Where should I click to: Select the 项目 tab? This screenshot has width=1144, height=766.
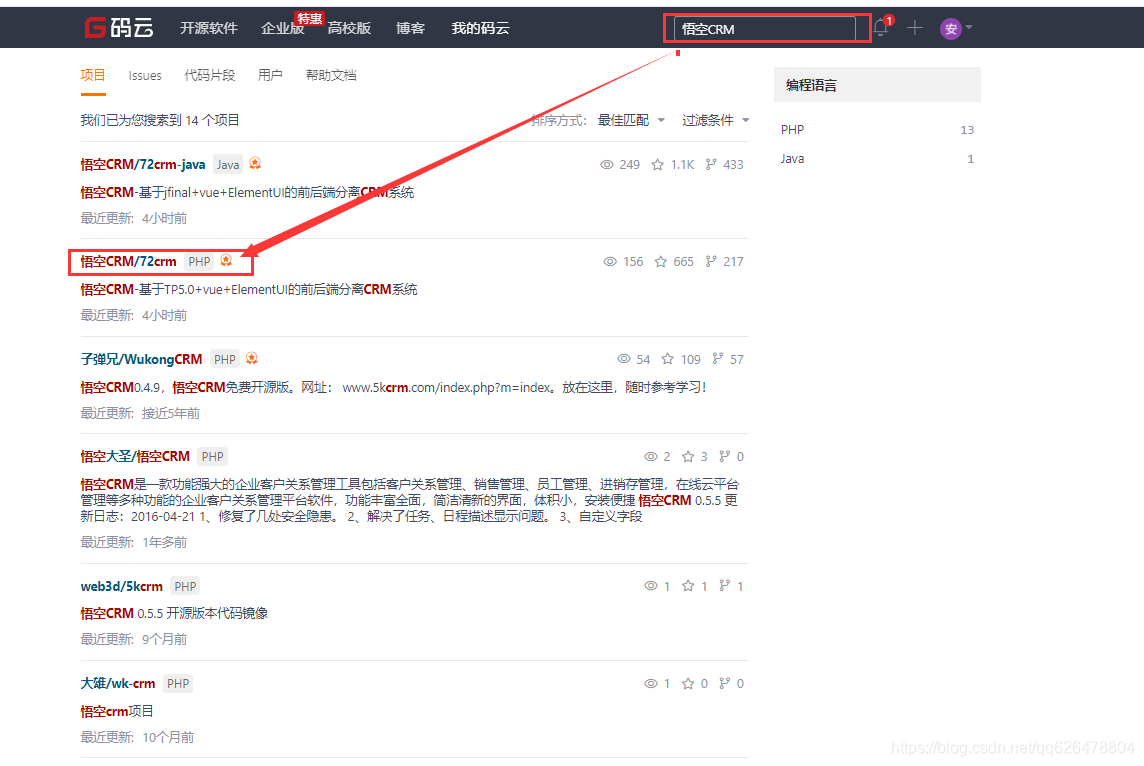(x=93, y=75)
